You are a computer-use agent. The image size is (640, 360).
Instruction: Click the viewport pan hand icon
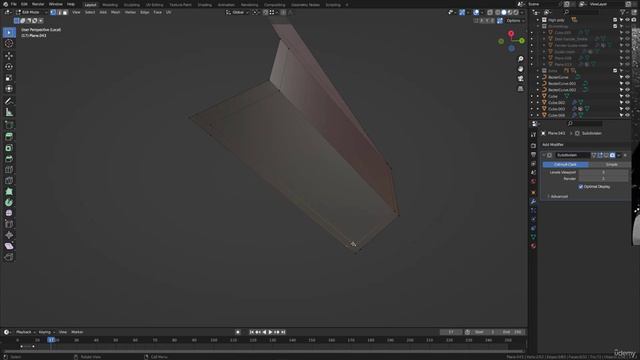click(520, 69)
